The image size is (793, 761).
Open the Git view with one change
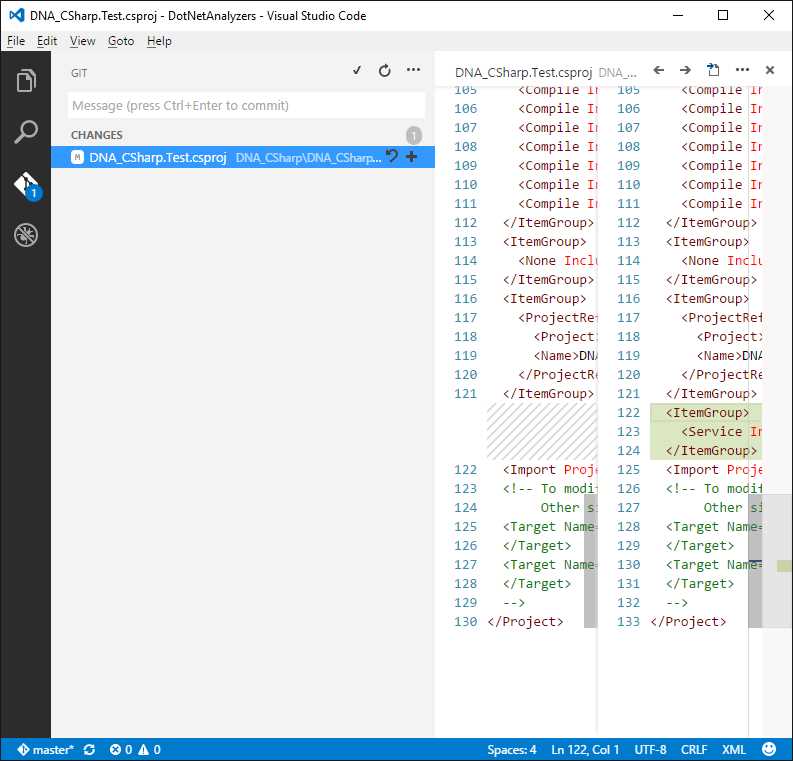pyautogui.click(x=27, y=186)
